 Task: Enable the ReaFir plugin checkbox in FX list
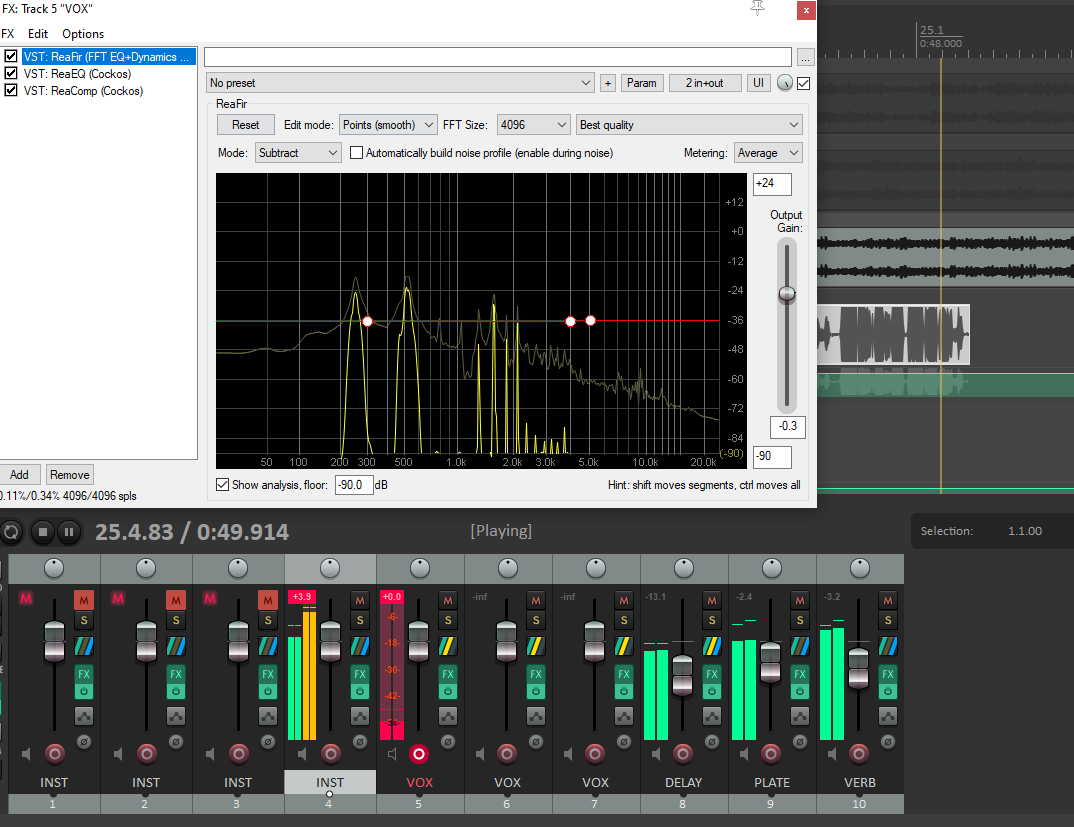pyautogui.click(x=11, y=56)
